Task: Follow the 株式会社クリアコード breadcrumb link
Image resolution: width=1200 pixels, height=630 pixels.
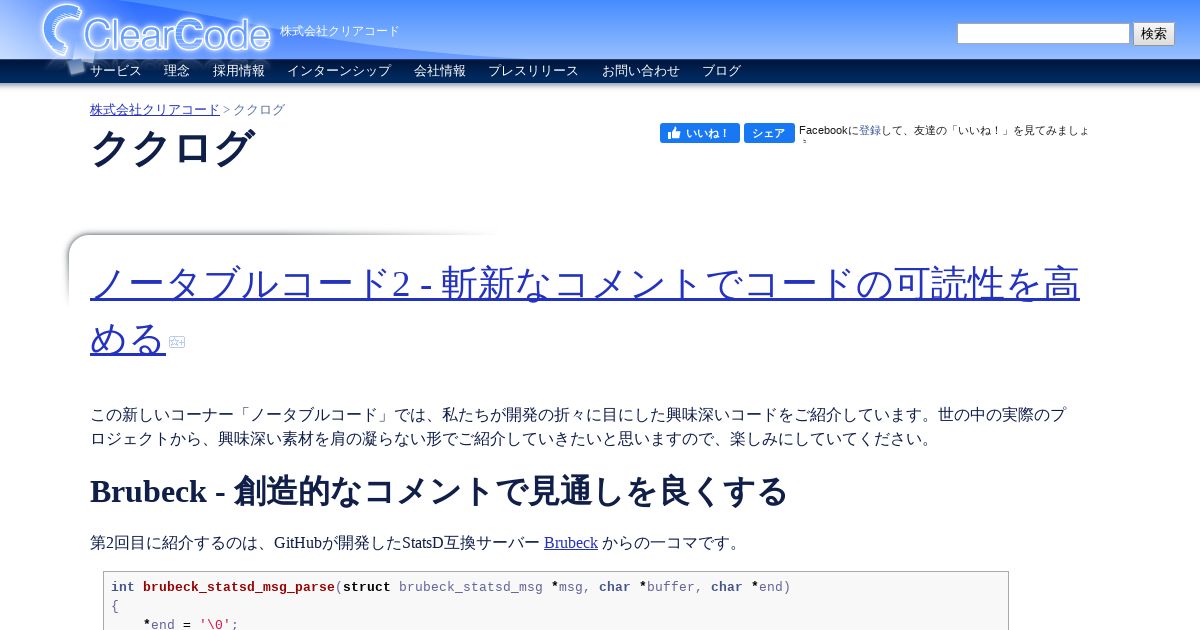Action: (x=155, y=110)
